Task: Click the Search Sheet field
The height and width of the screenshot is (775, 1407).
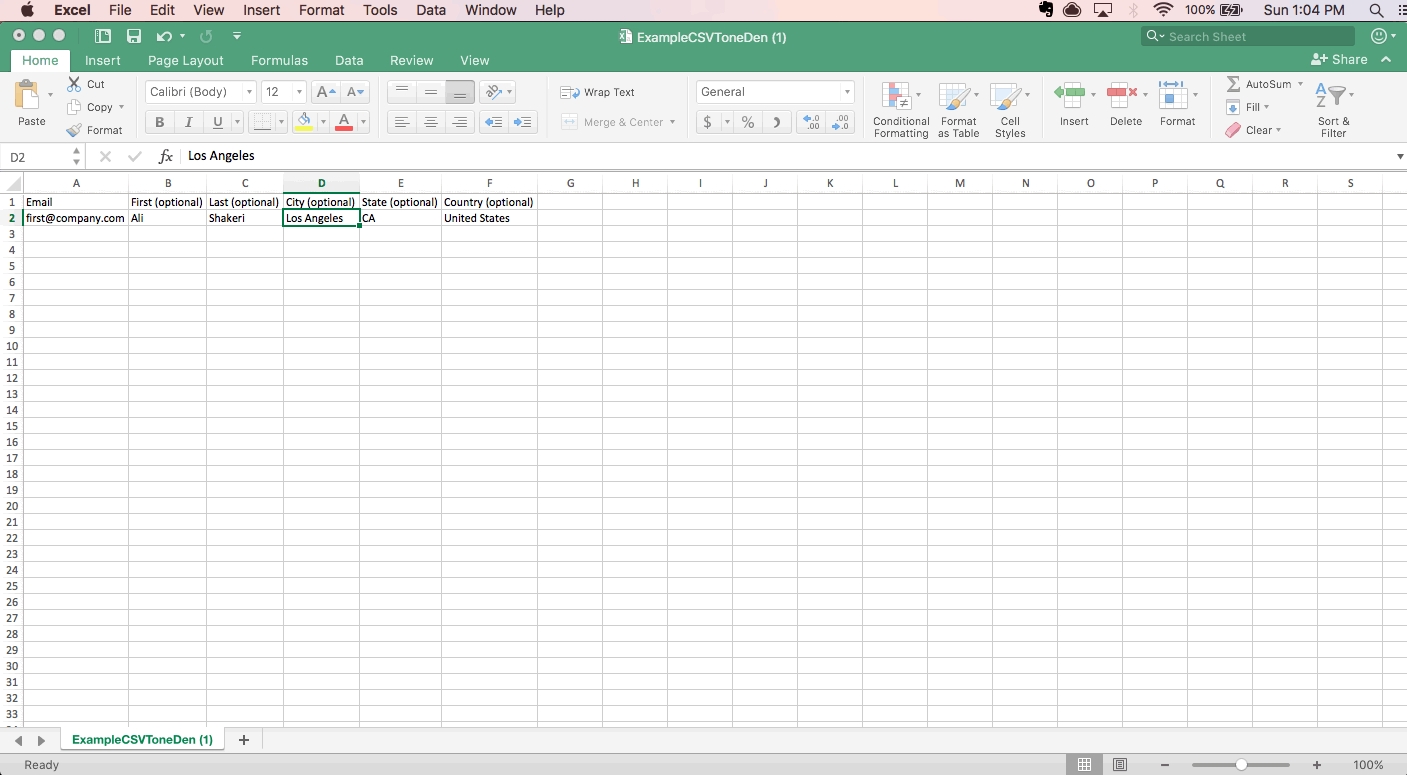Action: coord(1255,36)
